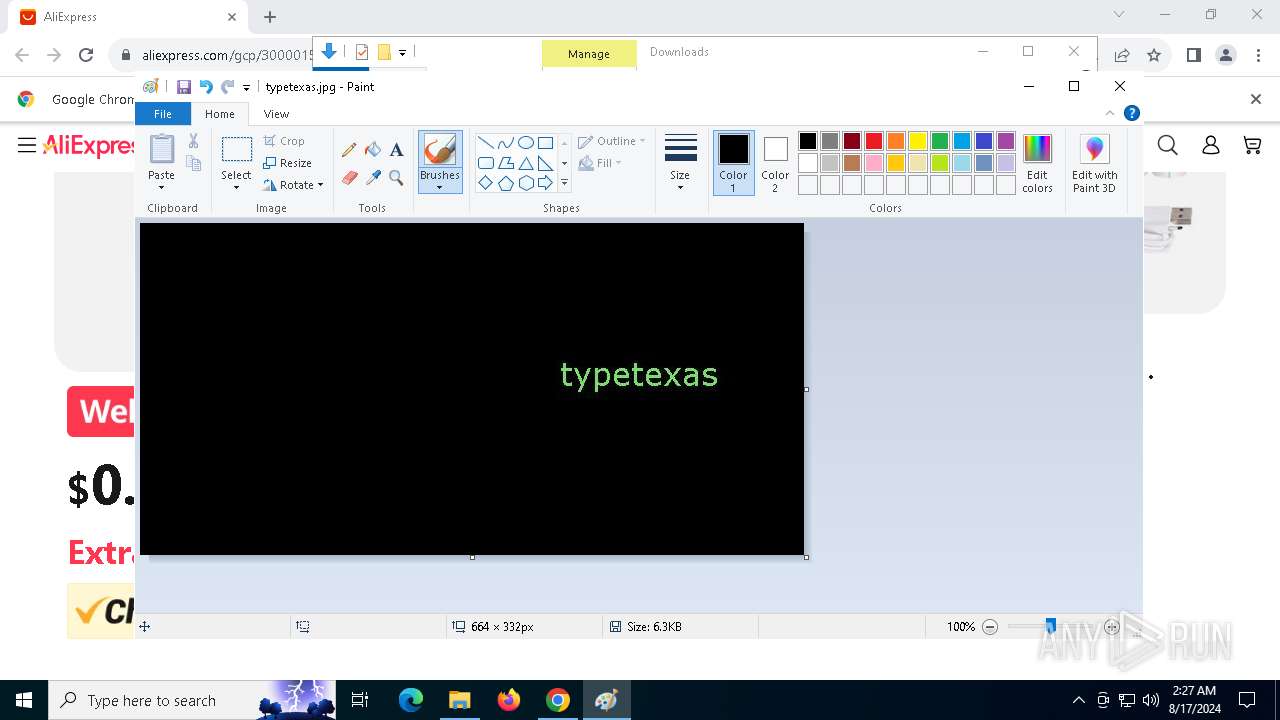Select the Magnifier tool

pyautogui.click(x=396, y=178)
